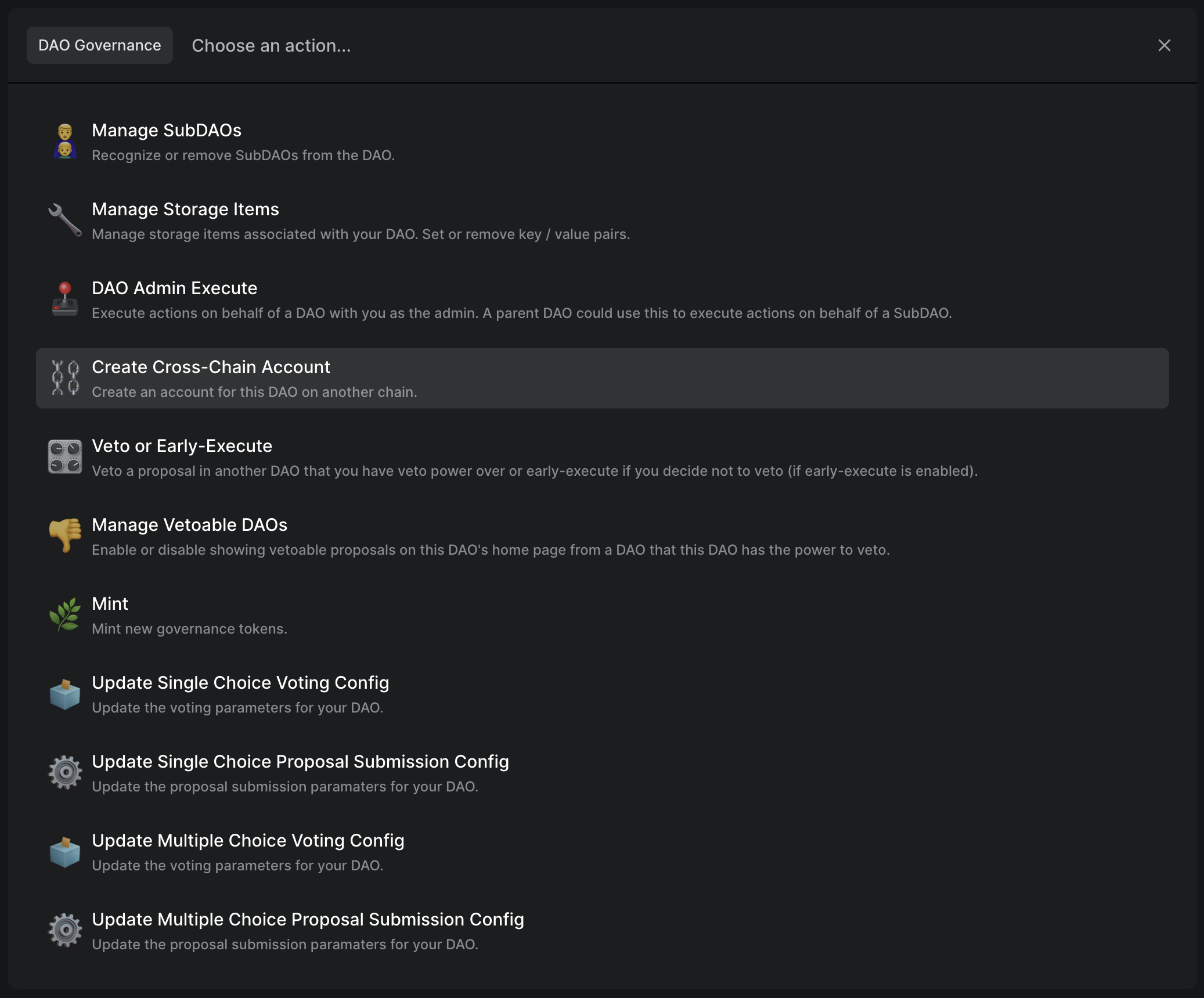Select the Veto or Early-Execute action
The height and width of the screenshot is (998, 1204).
click(x=602, y=457)
